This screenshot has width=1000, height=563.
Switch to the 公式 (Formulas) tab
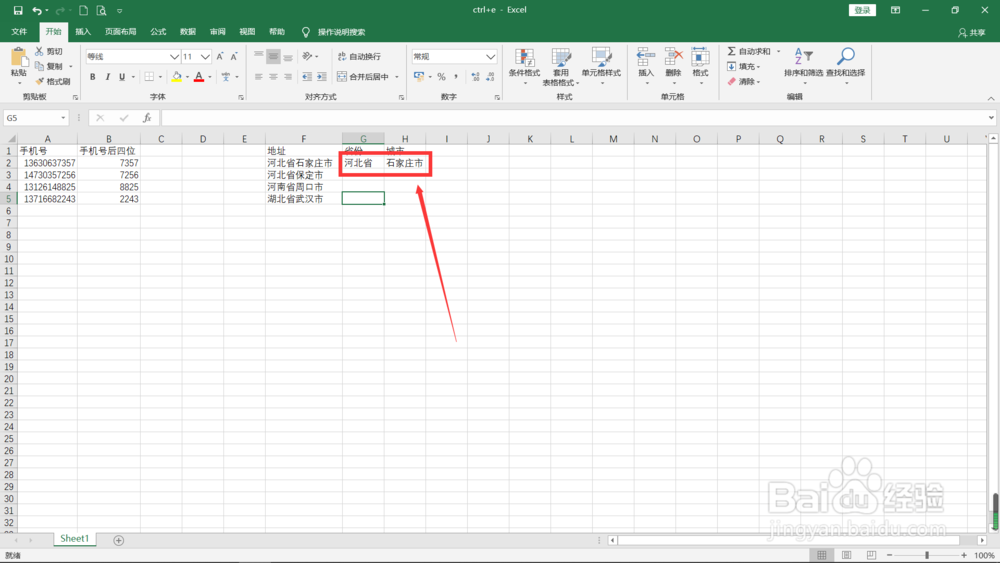point(158,32)
